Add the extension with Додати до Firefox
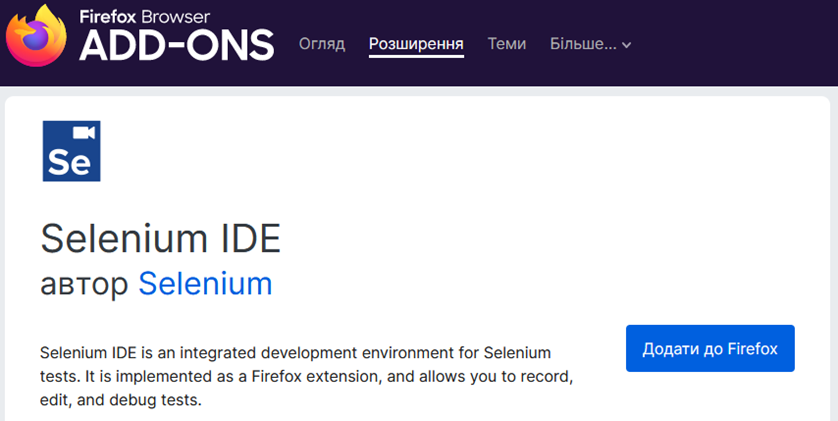 pyautogui.click(x=710, y=348)
